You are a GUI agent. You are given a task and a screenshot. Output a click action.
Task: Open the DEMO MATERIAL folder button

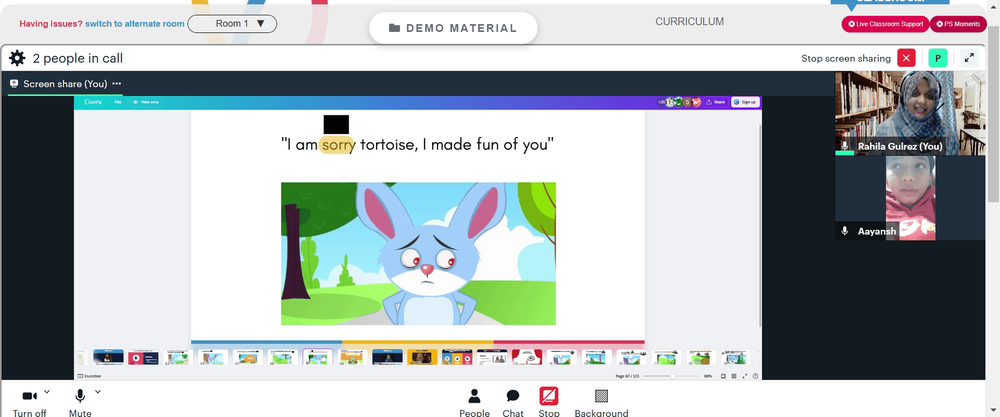click(453, 28)
